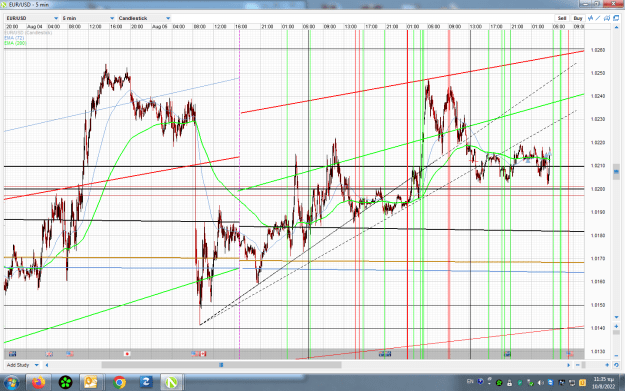Click the Aug 04 date label
This screenshot has height=391, width=625.
point(35,27)
